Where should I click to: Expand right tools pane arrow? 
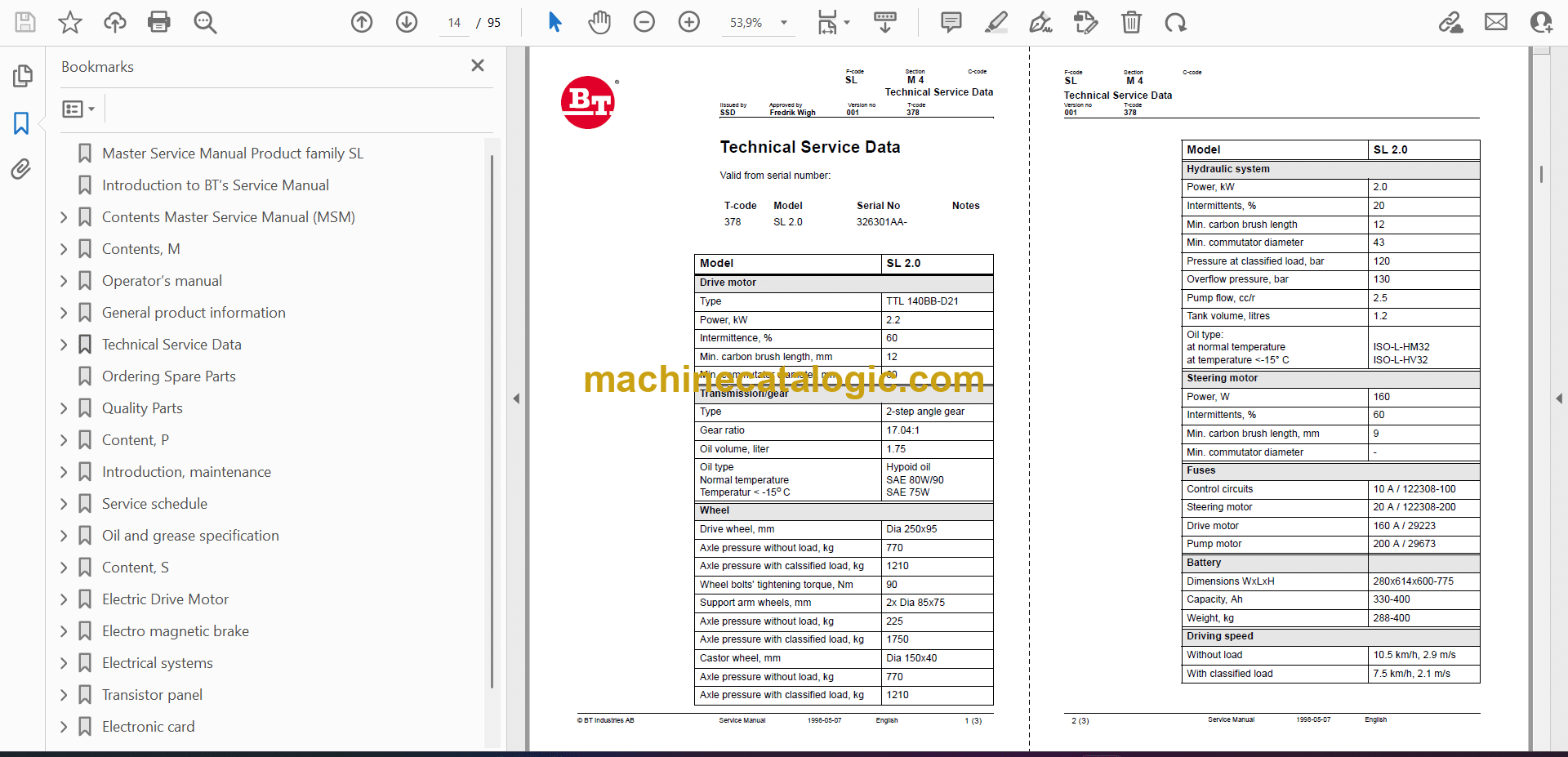coord(1559,399)
